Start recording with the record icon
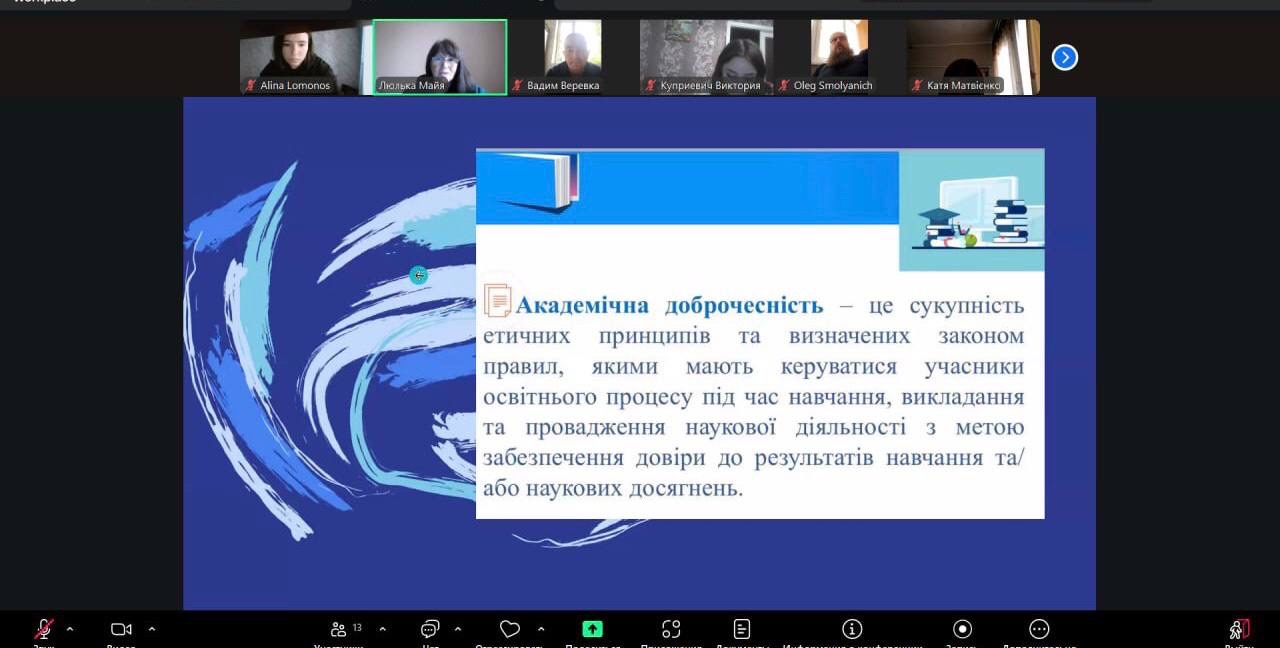Viewport: 1280px width, 648px height. [963, 629]
